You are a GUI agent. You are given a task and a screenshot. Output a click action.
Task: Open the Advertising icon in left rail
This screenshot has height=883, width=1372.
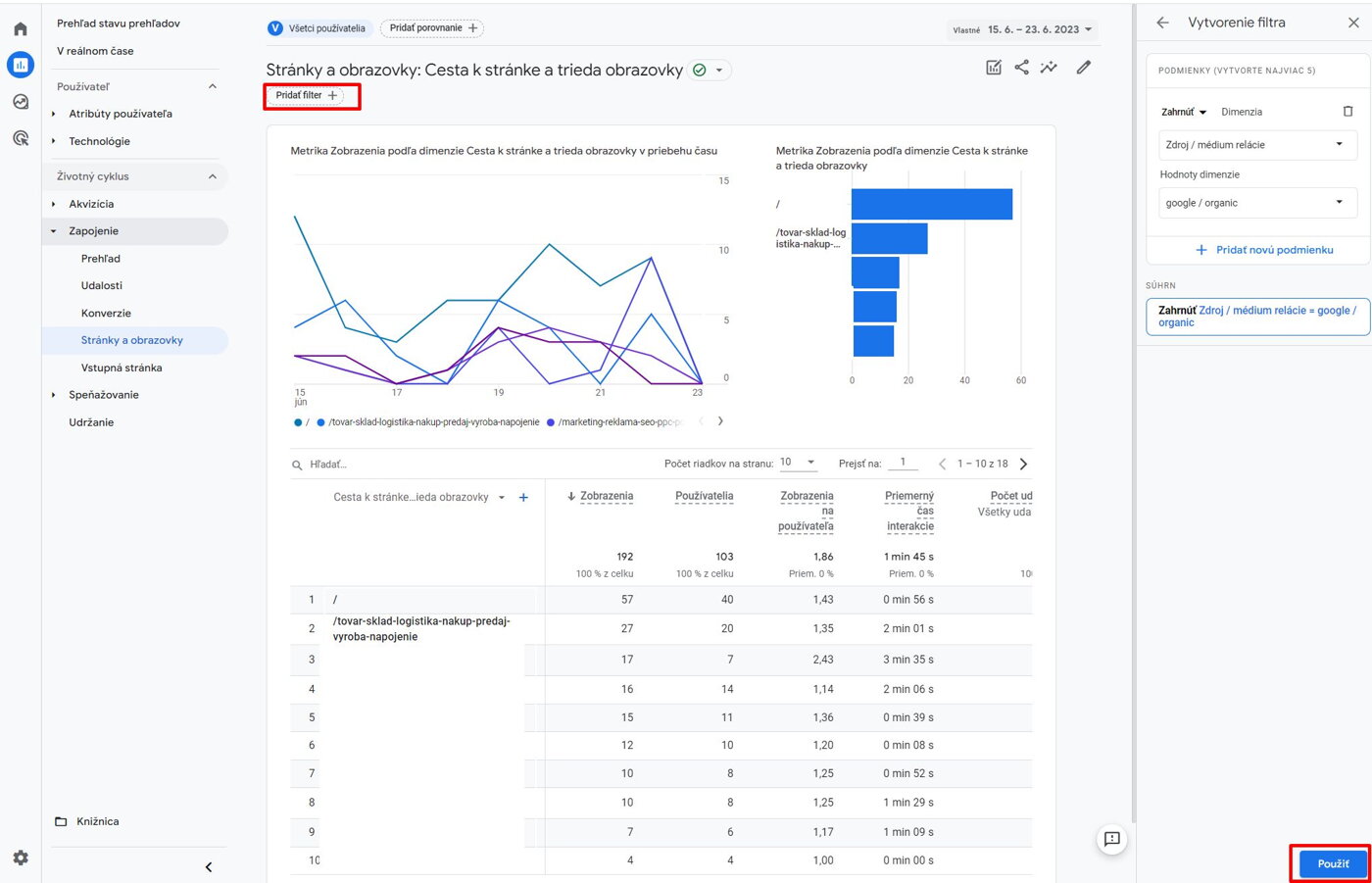pyautogui.click(x=21, y=138)
